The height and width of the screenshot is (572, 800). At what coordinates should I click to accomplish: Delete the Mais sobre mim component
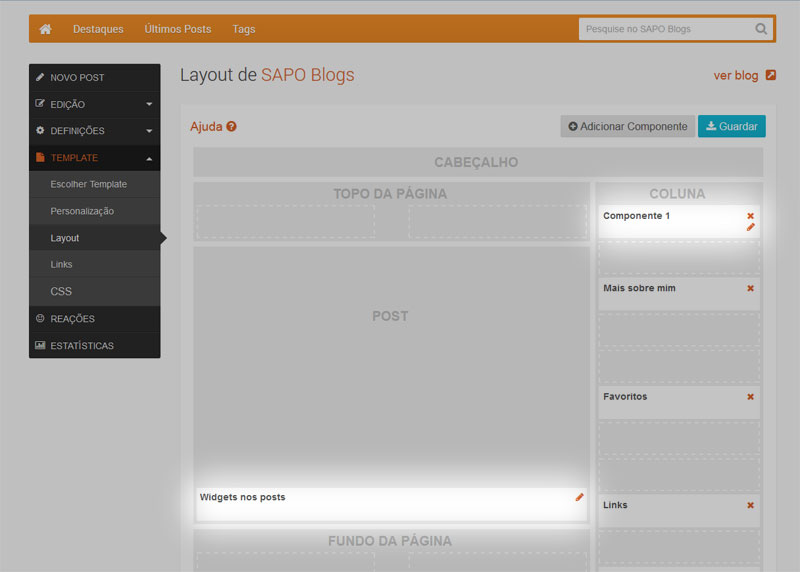point(750,289)
